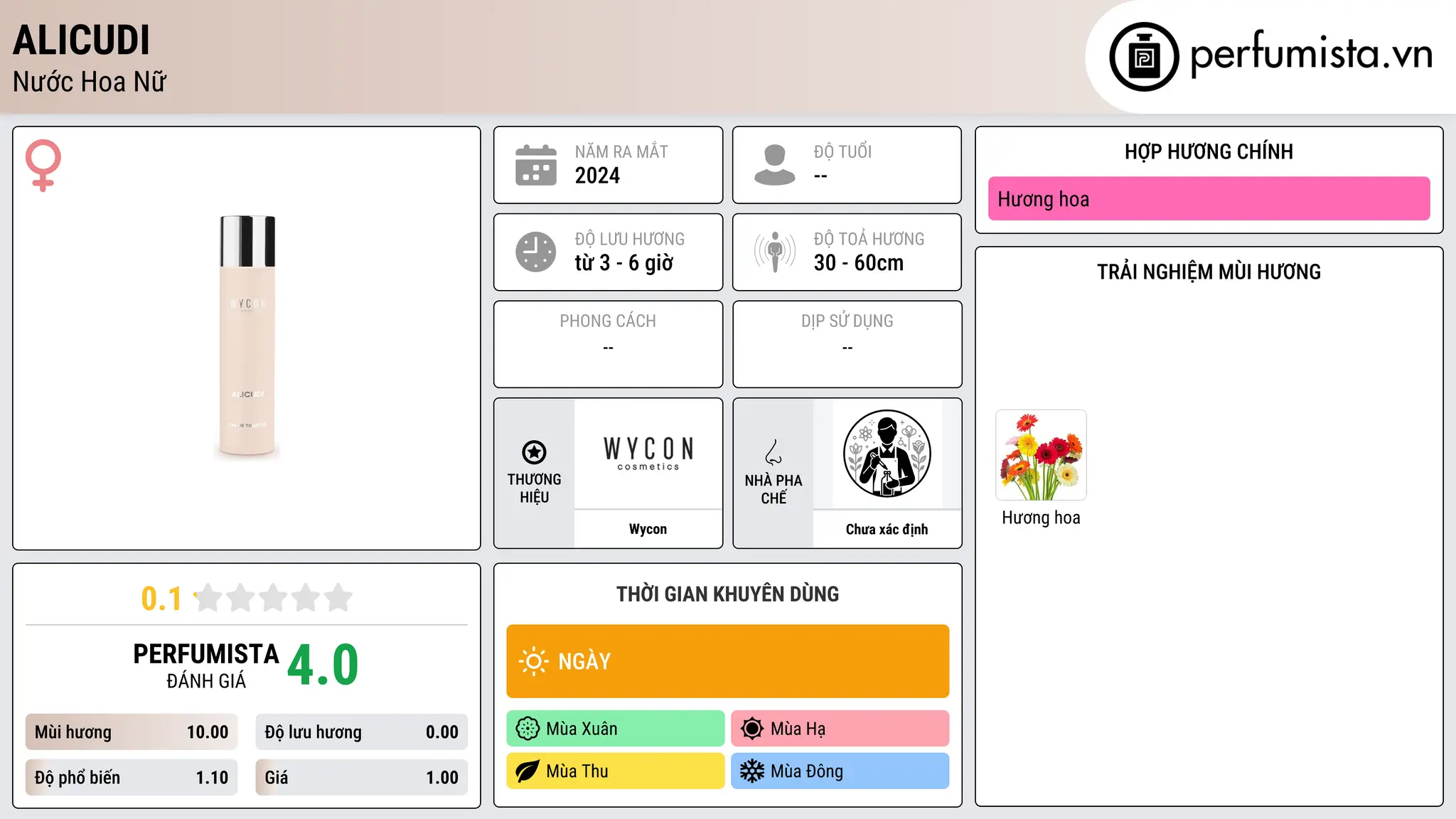The height and width of the screenshot is (819, 1456).
Task: Click the Giá 1.00 score bar
Action: (x=362, y=777)
